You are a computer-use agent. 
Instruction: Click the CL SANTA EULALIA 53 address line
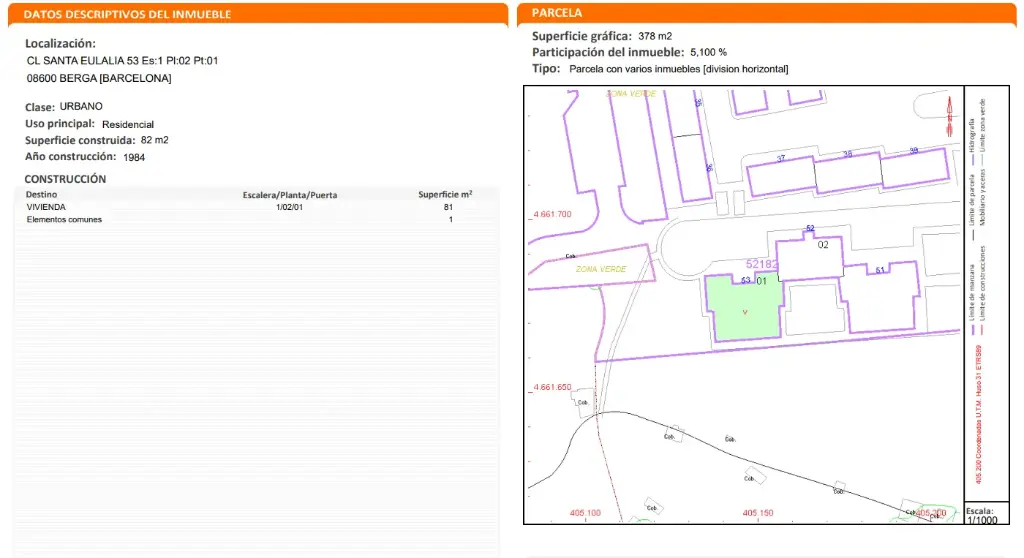pyautogui.click(x=122, y=61)
